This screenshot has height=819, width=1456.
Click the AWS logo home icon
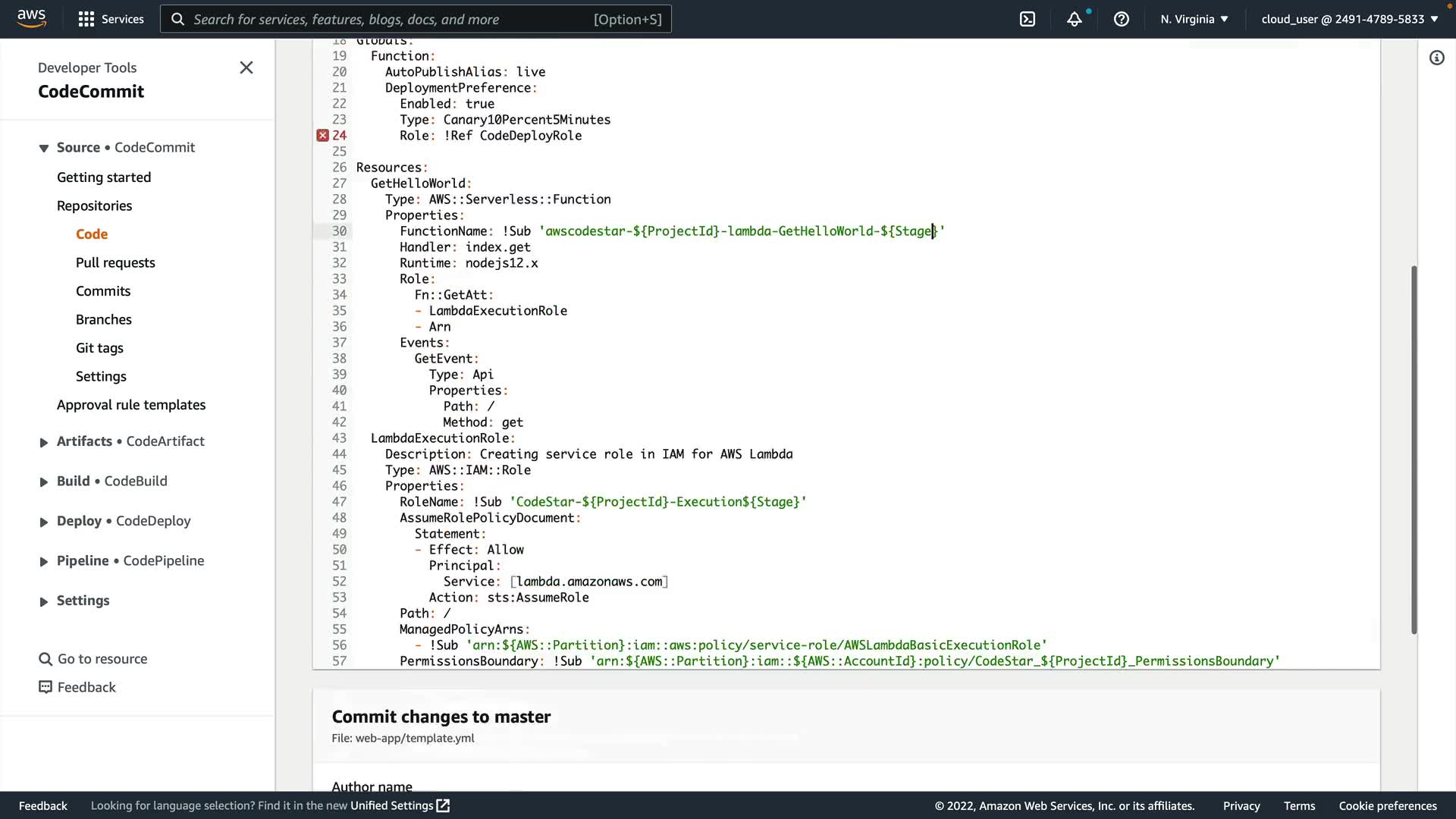tap(31, 18)
